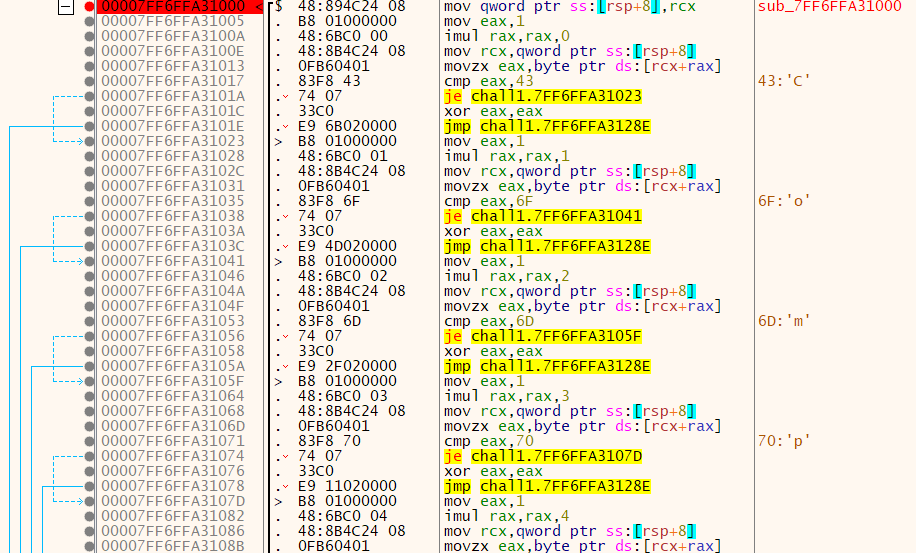This screenshot has height=553, width=916.
Task: Click jmp chall1.7FF6FFA3128E at address 3103C
Action: (547, 246)
